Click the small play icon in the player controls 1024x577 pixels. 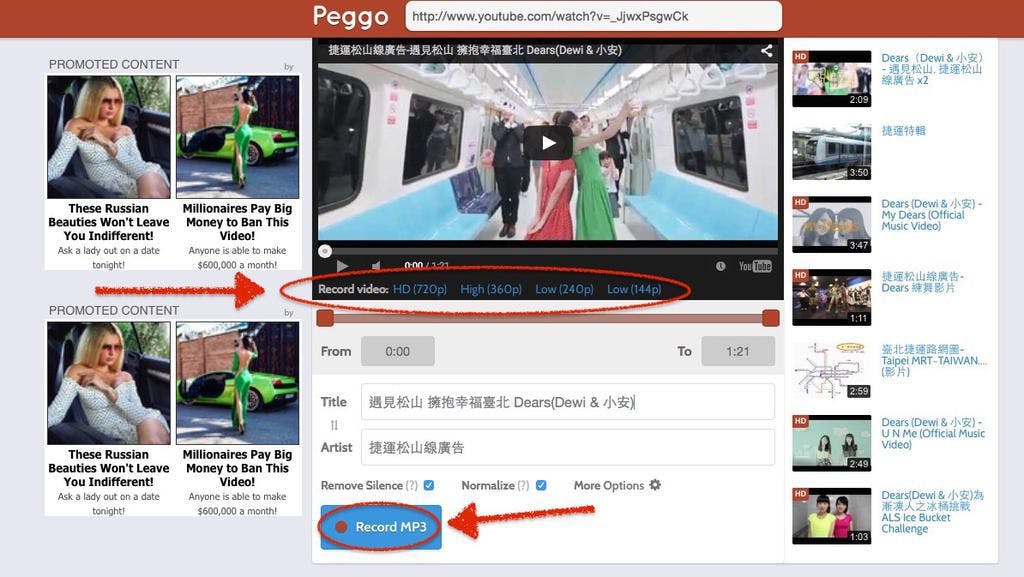tap(342, 266)
